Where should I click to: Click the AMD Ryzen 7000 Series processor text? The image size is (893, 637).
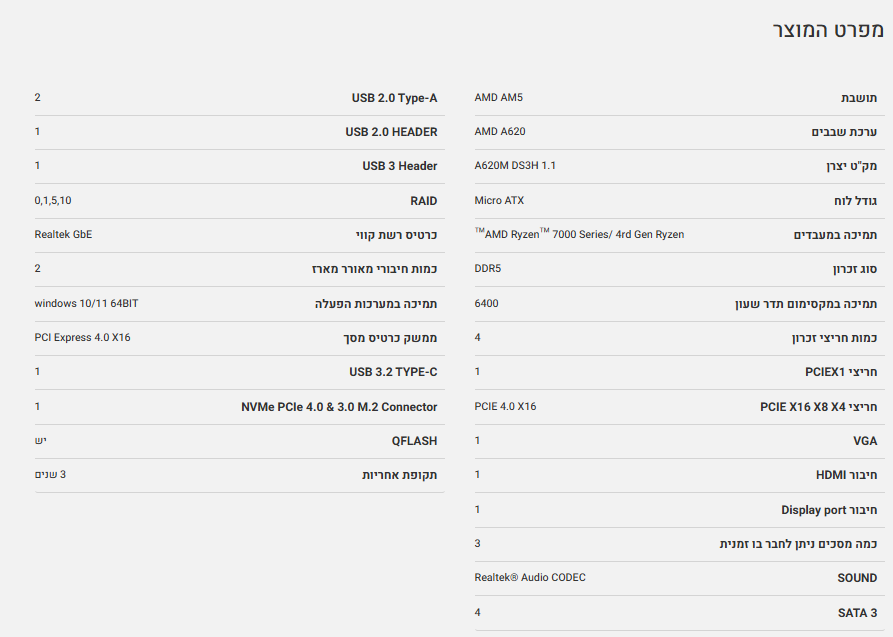click(579, 234)
